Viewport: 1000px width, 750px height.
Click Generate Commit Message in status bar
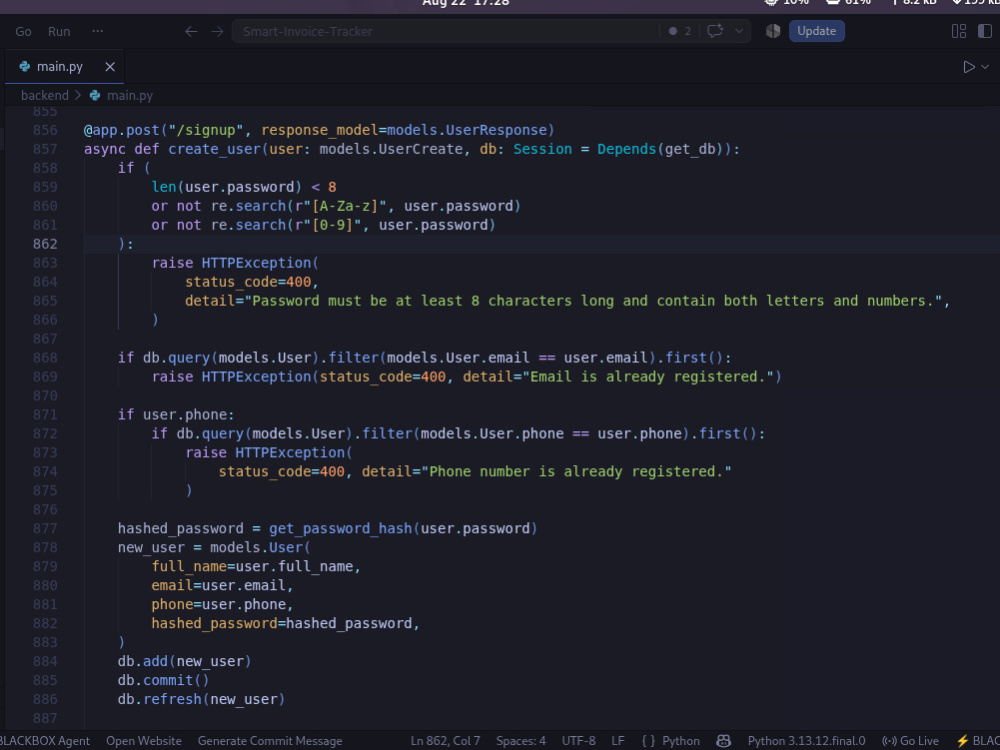(x=270, y=740)
